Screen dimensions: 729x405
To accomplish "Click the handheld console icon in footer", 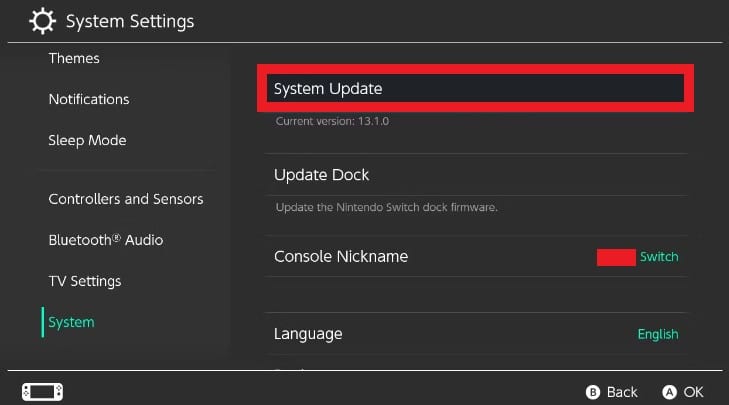I will 42,392.
